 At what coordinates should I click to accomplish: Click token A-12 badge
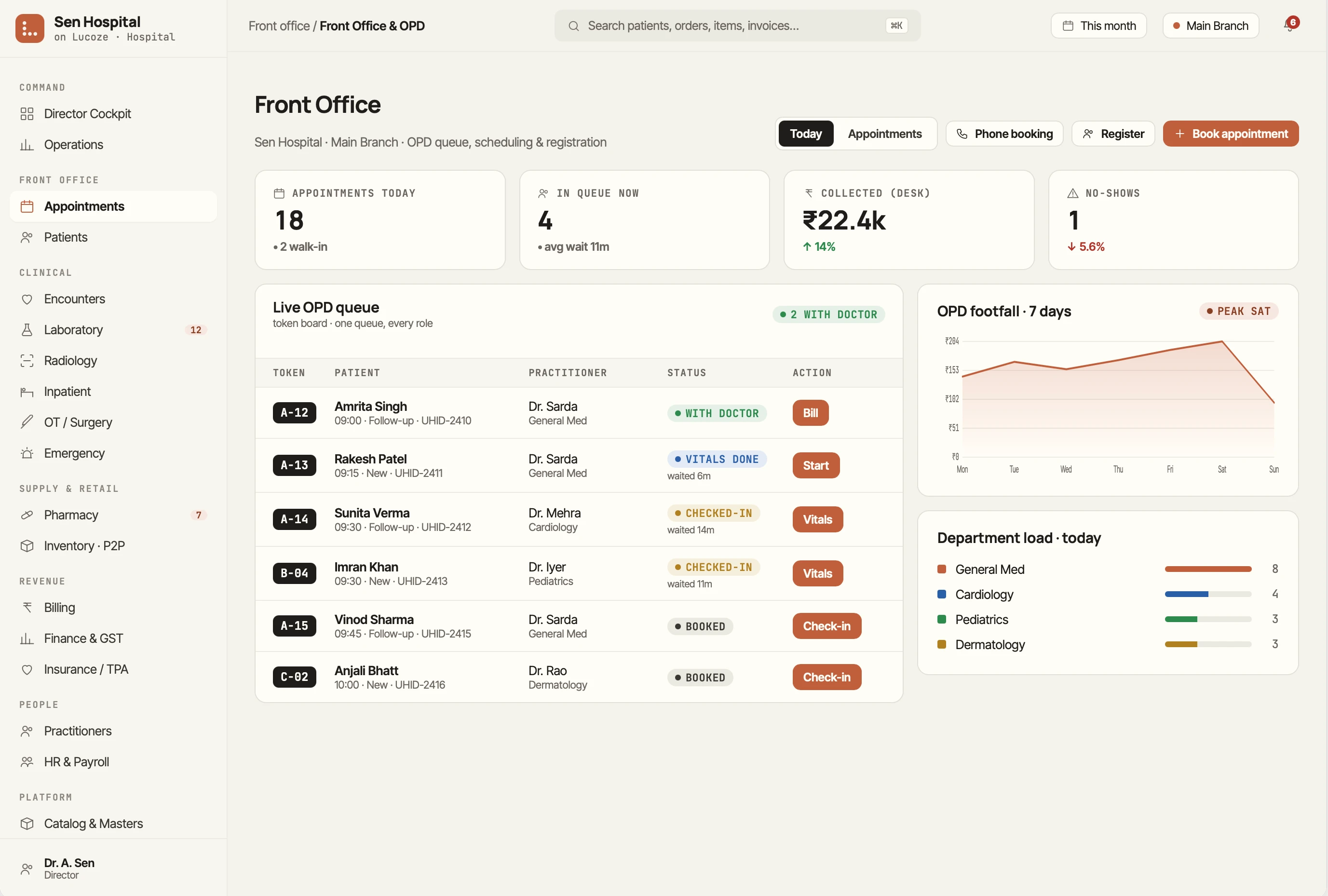point(294,413)
